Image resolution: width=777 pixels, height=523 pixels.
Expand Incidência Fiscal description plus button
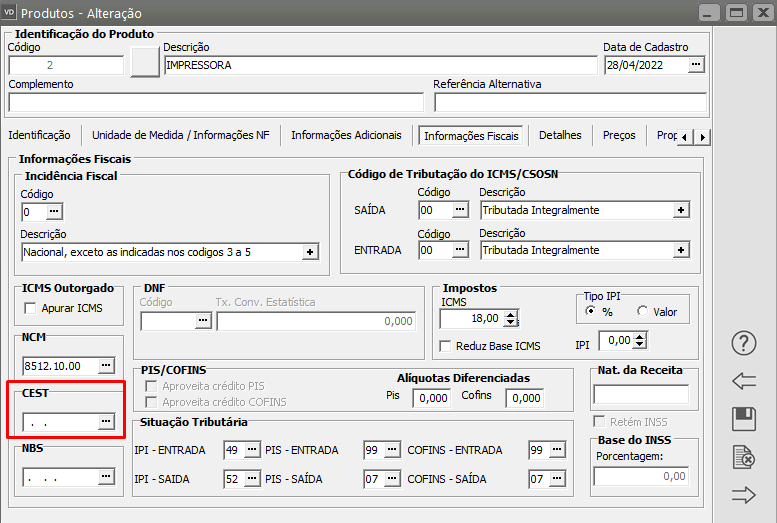309,252
